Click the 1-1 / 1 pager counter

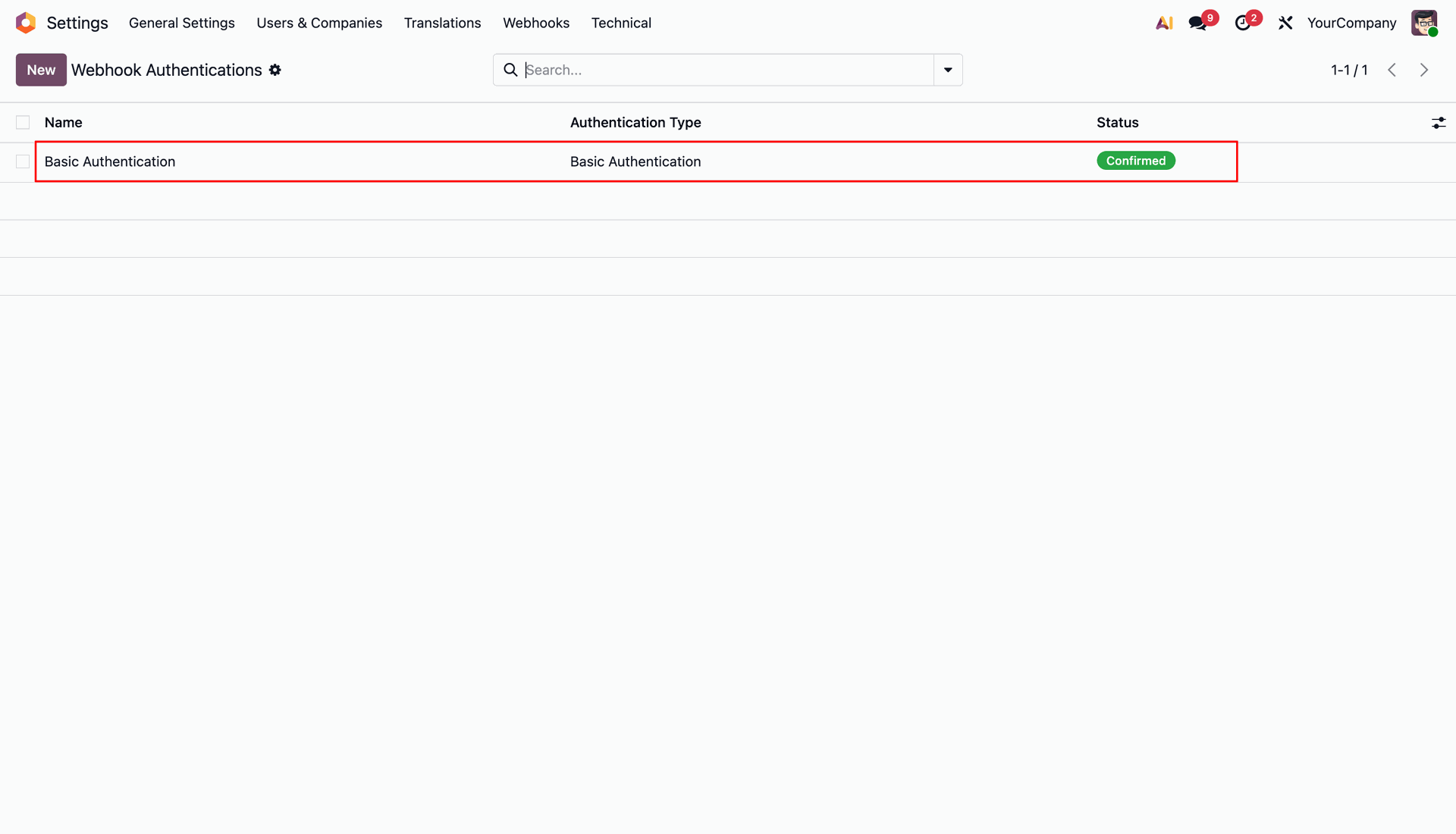click(x=1349, y=70)
